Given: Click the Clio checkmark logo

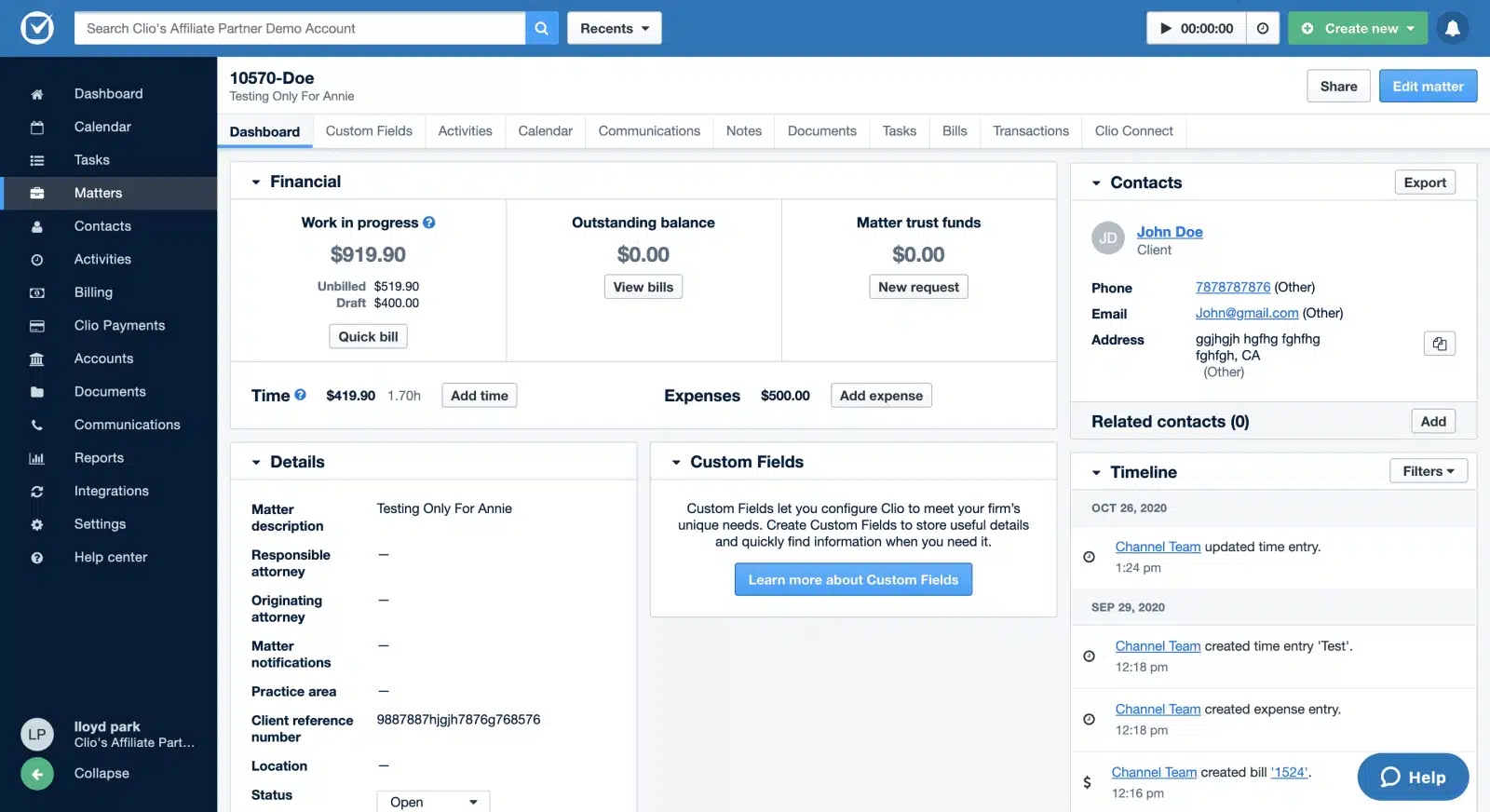Looking at the screenshot, I should tap(37, 28).
